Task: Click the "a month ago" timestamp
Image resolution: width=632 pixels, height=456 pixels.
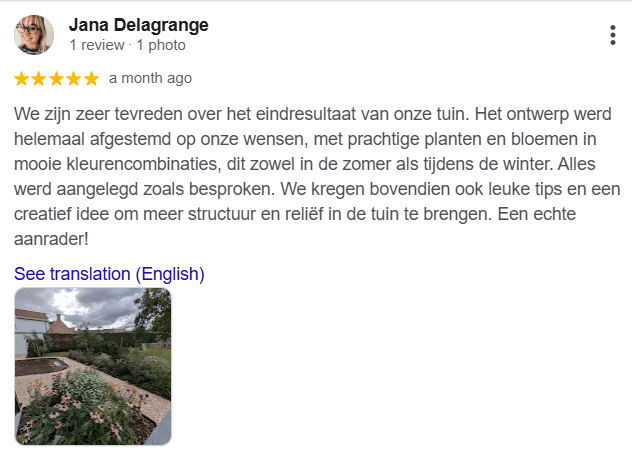Action: [x=150, y=78]
